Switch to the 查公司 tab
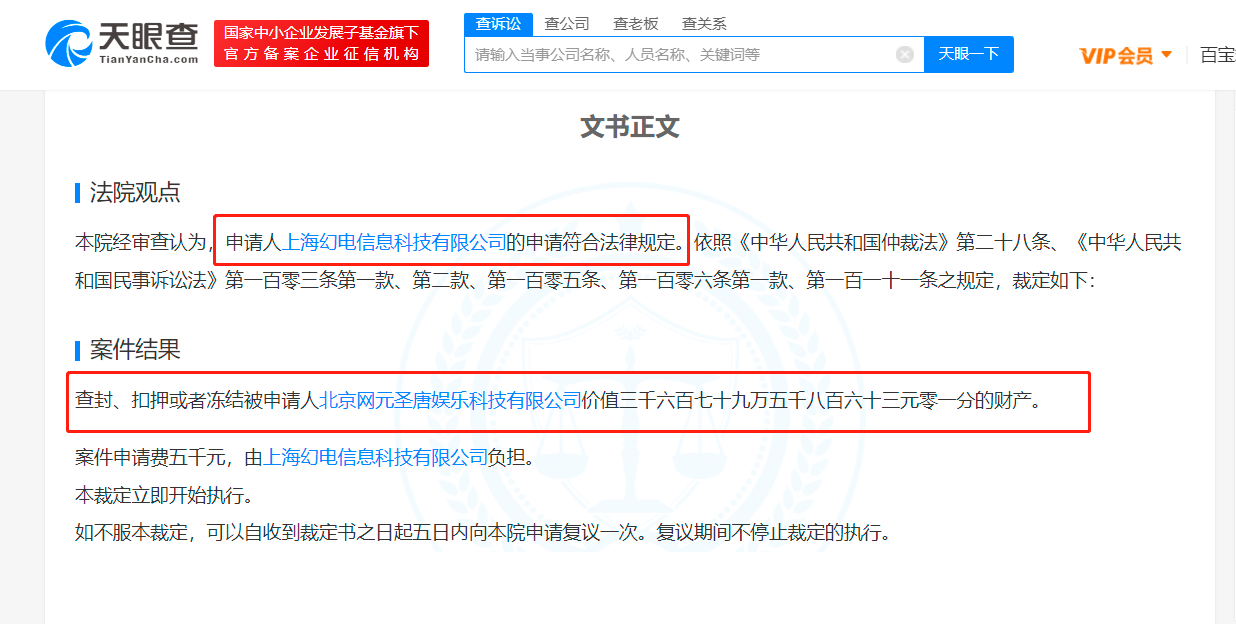Image resolution: width=1236 pixels, height=624 pixels. point(567,23)
